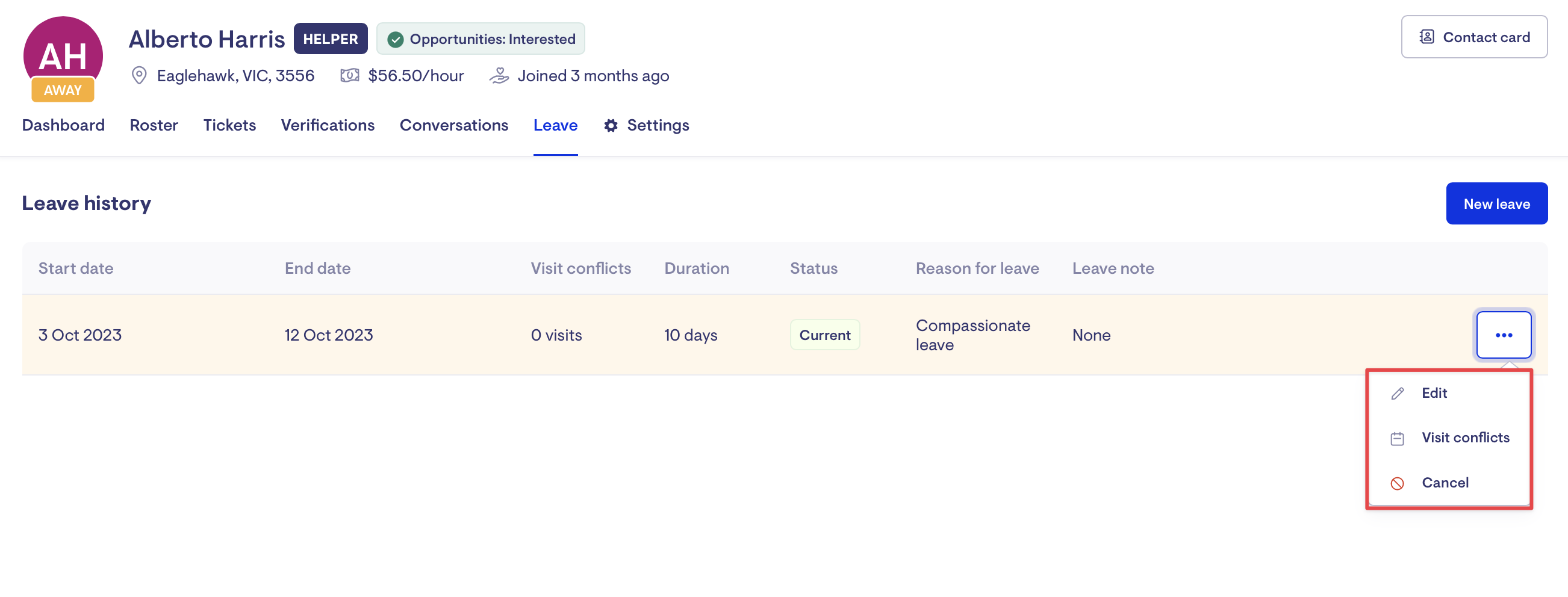Click the hand icon beside Joined date
Image resolution: width=1568 pixels, height=597 pixels.
click(x=499, y=75)
